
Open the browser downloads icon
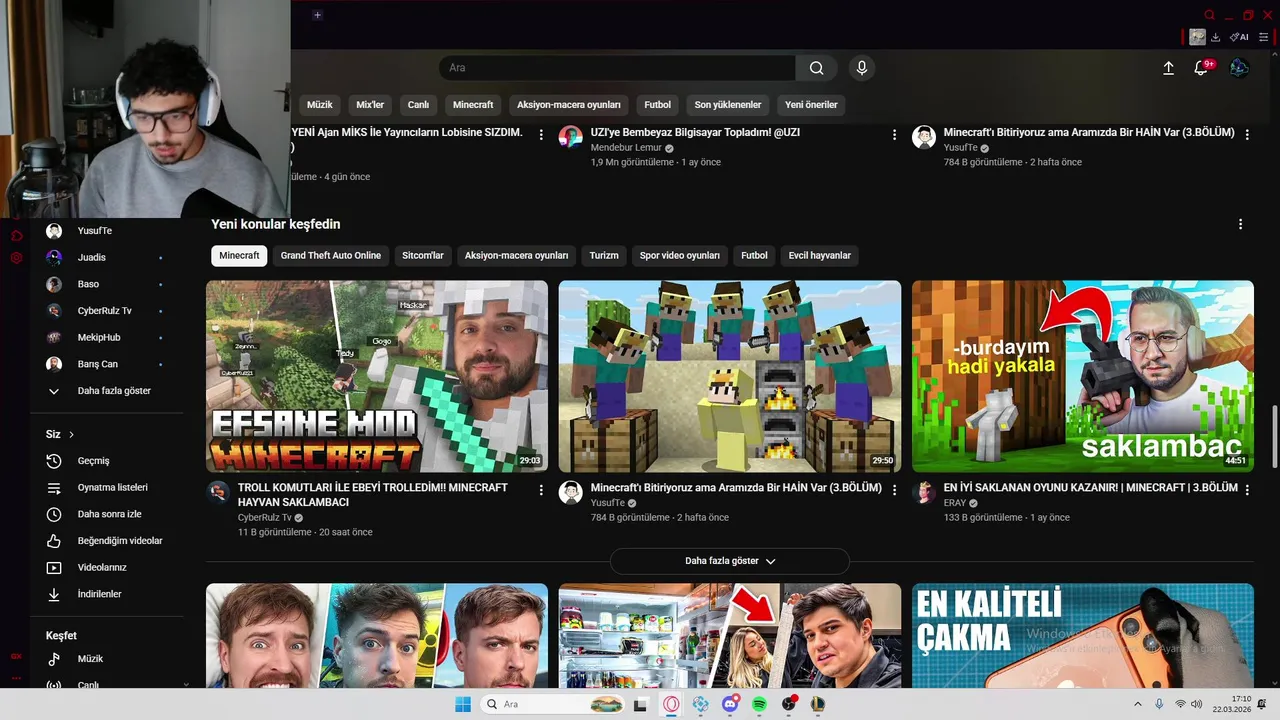tap(1215, 37)
